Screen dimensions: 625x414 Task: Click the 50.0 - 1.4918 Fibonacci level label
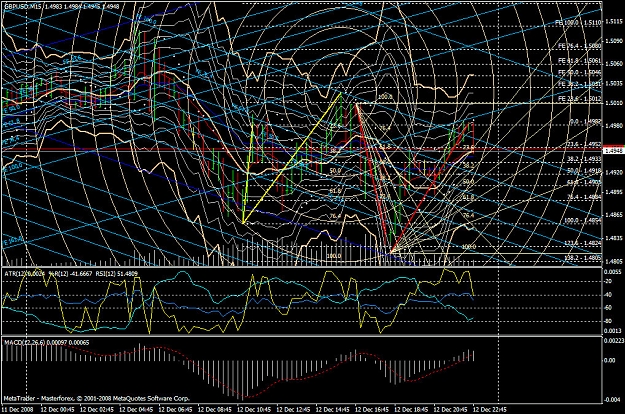click(x=584, y=170)
